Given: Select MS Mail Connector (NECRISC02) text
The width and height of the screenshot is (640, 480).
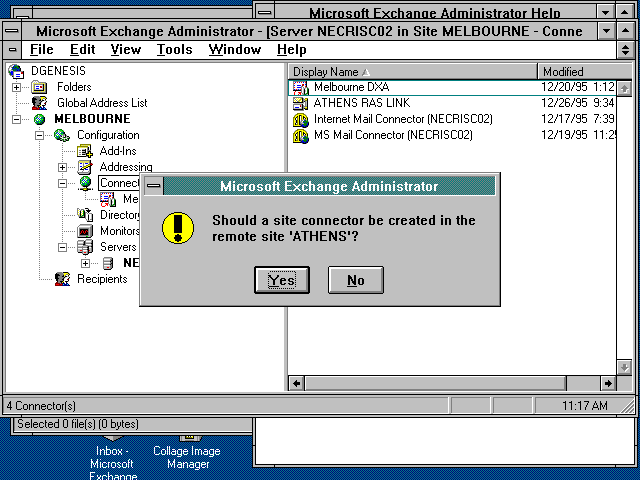Looking at the screenshot, I should coord(393,135).
